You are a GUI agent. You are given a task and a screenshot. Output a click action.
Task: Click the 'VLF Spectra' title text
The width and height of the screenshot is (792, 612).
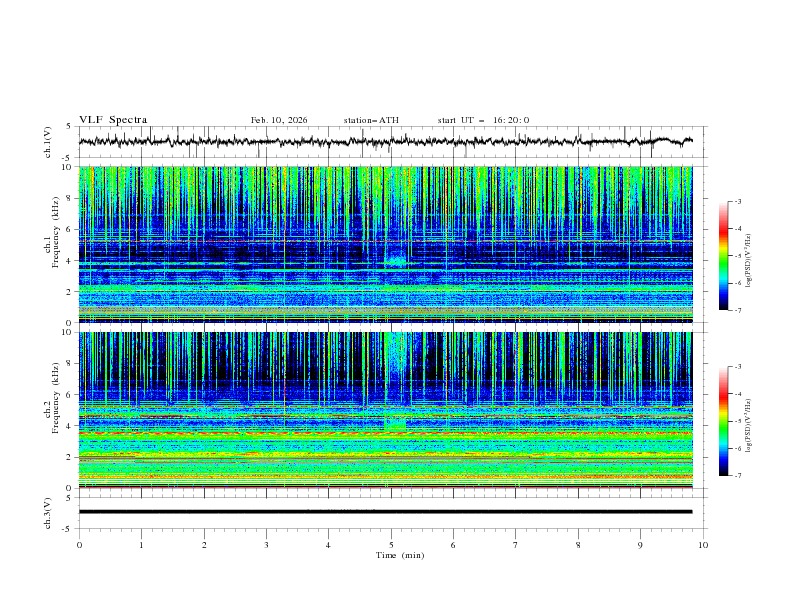(x=113, y=120)
